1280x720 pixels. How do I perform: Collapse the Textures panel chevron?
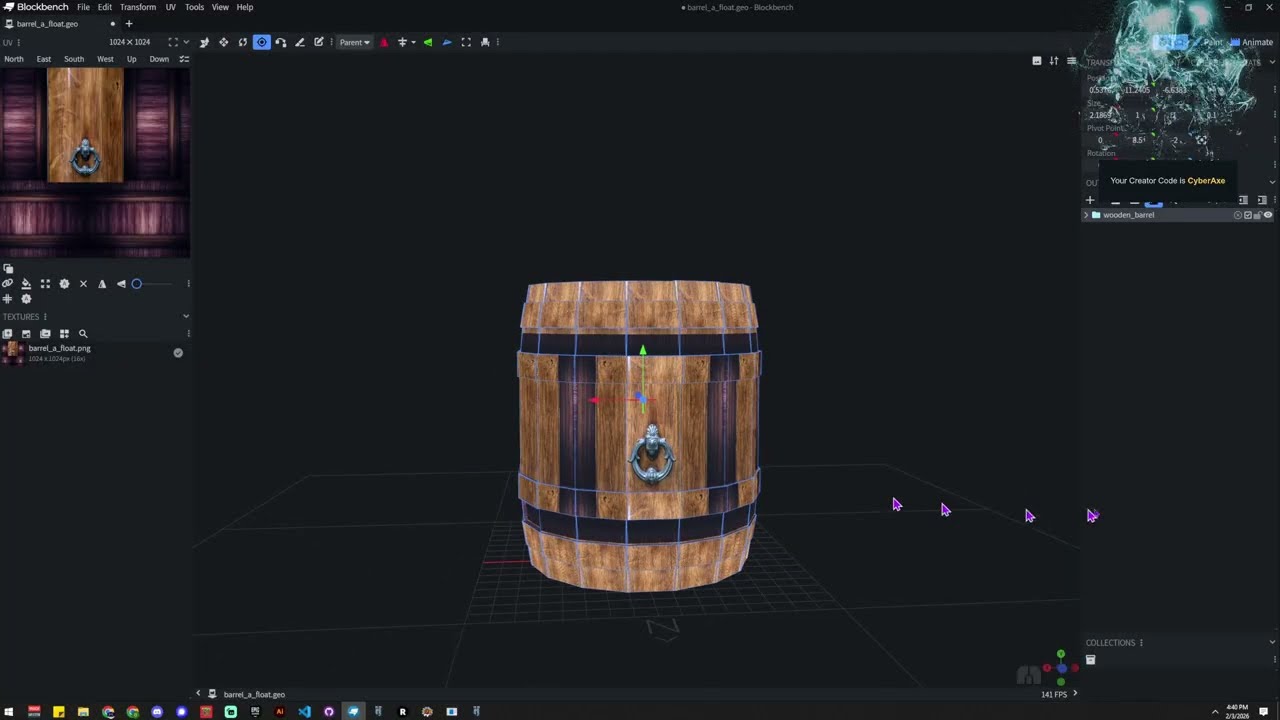(186, 316)
